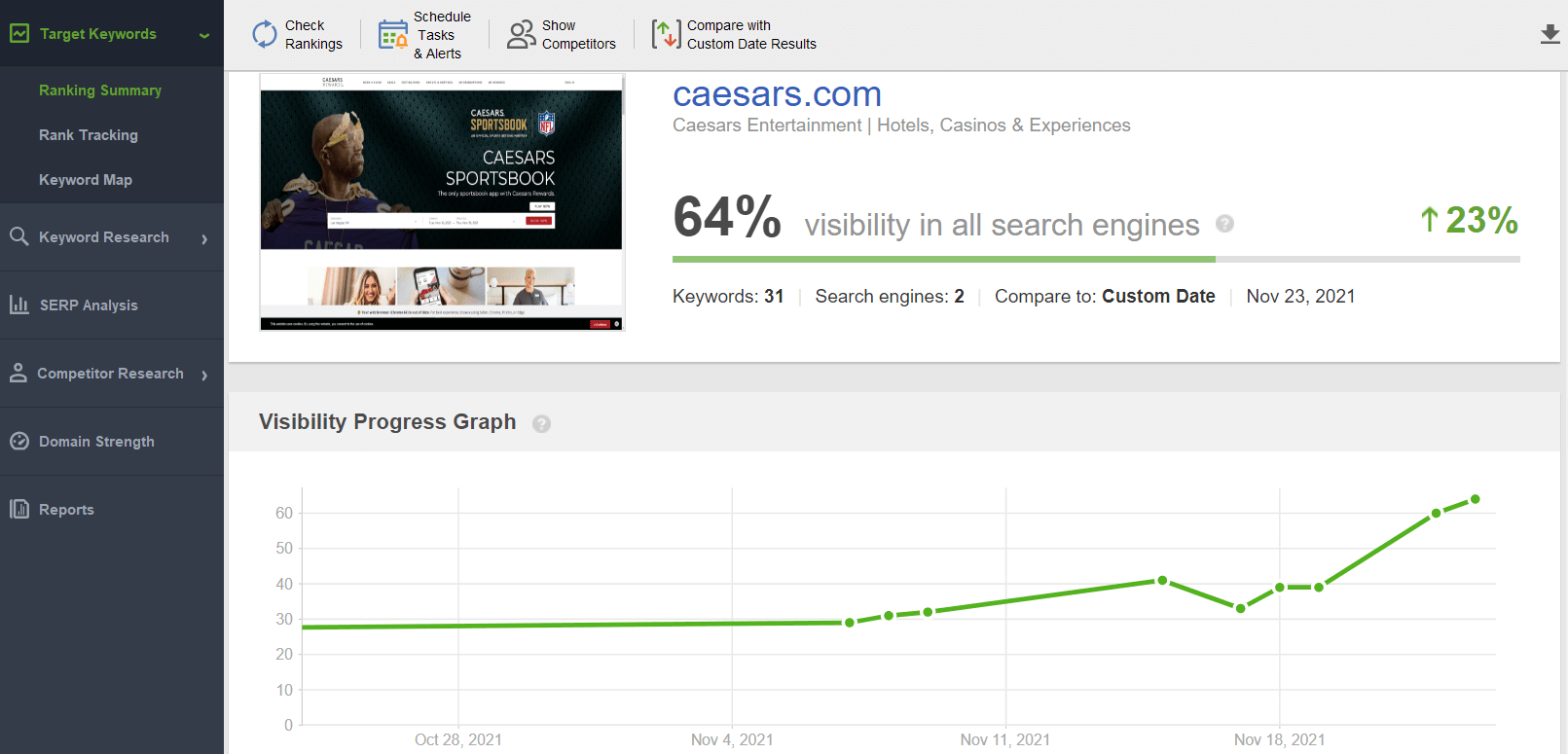Viewport: 1568px width, 754px height.
Task: Collapse the Target Keywords section
Action: [204, 35]
